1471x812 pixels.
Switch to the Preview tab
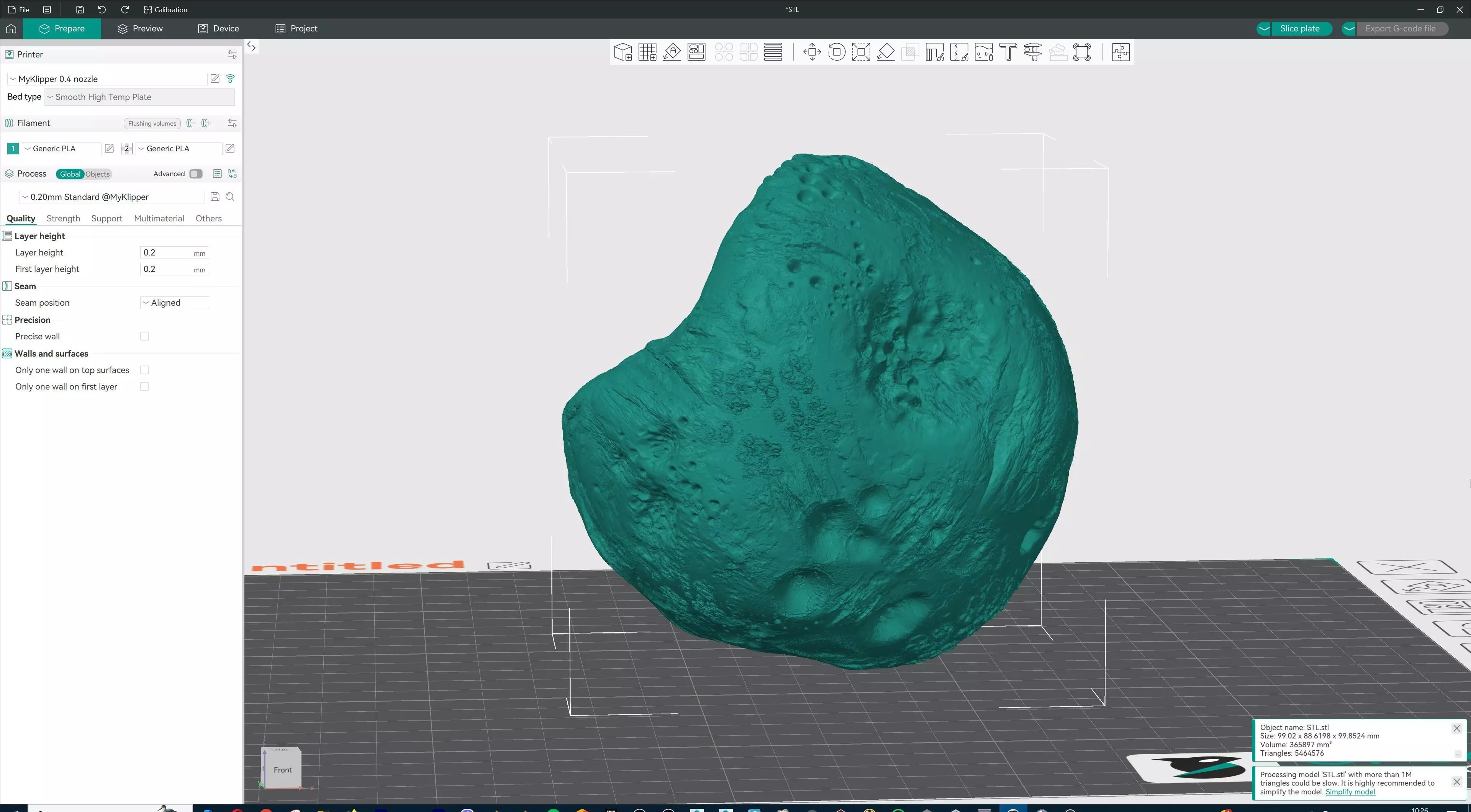tap(140, 29)
